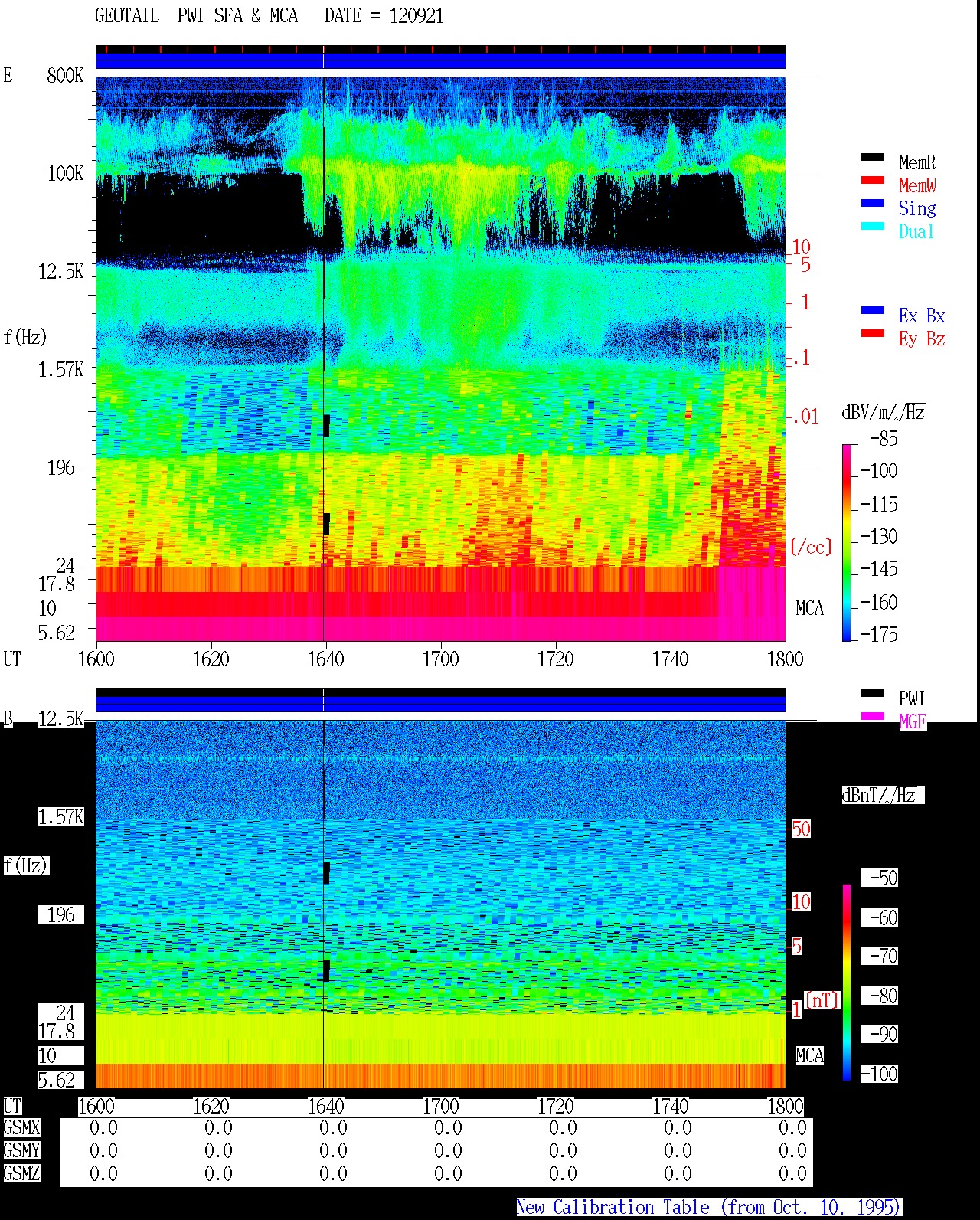
Task: Select the "GSMY" row label
Action: coord(21,1151)
